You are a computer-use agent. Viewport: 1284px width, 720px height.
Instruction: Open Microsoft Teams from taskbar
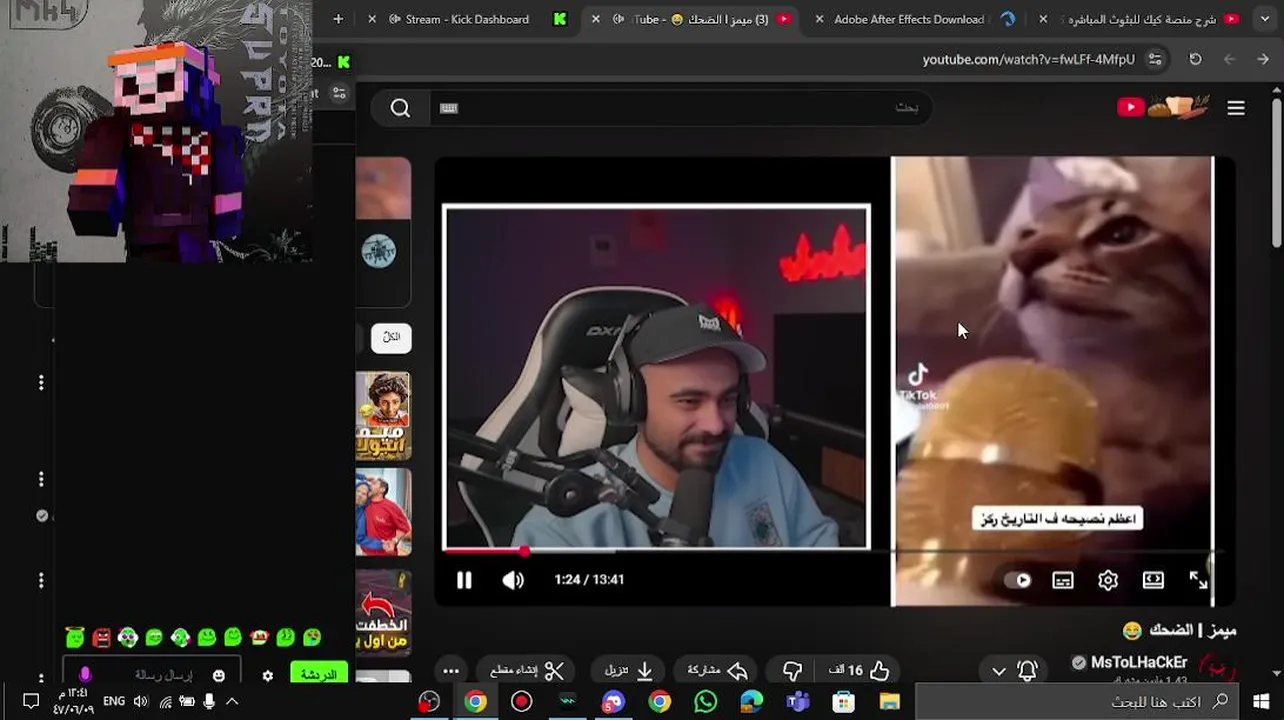point(797,702)
